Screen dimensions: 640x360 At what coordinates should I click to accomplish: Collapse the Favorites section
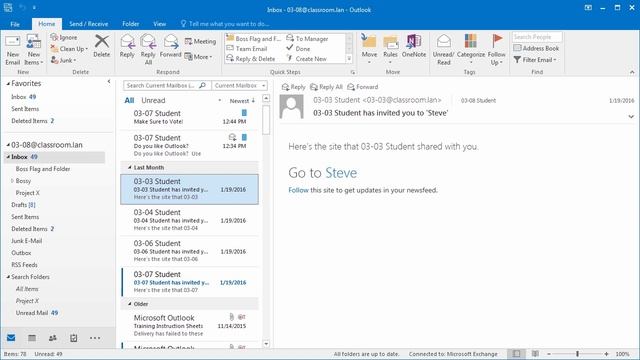pyautogui.click(x=8, y=83)
